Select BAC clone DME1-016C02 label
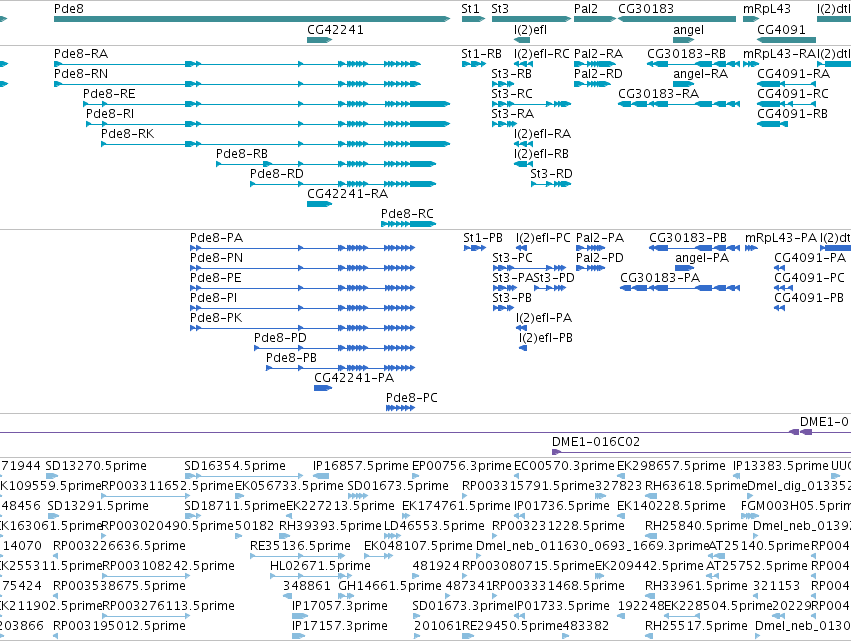 (596, 442)
